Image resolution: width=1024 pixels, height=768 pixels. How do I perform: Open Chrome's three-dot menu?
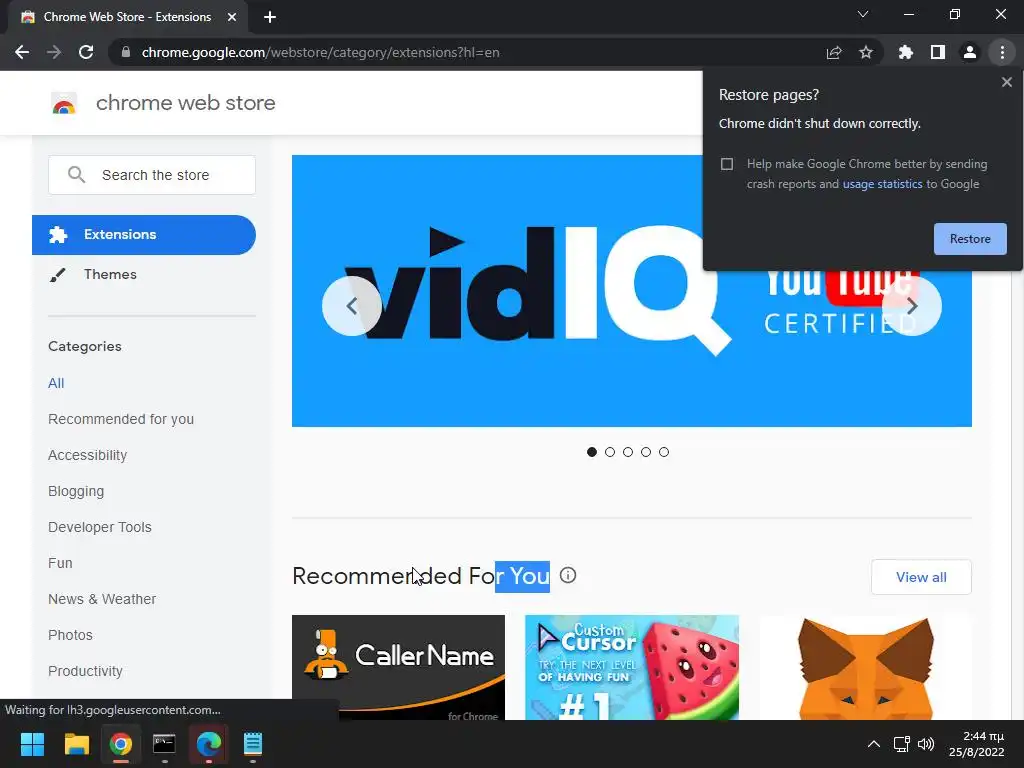tap(1002, 52)
